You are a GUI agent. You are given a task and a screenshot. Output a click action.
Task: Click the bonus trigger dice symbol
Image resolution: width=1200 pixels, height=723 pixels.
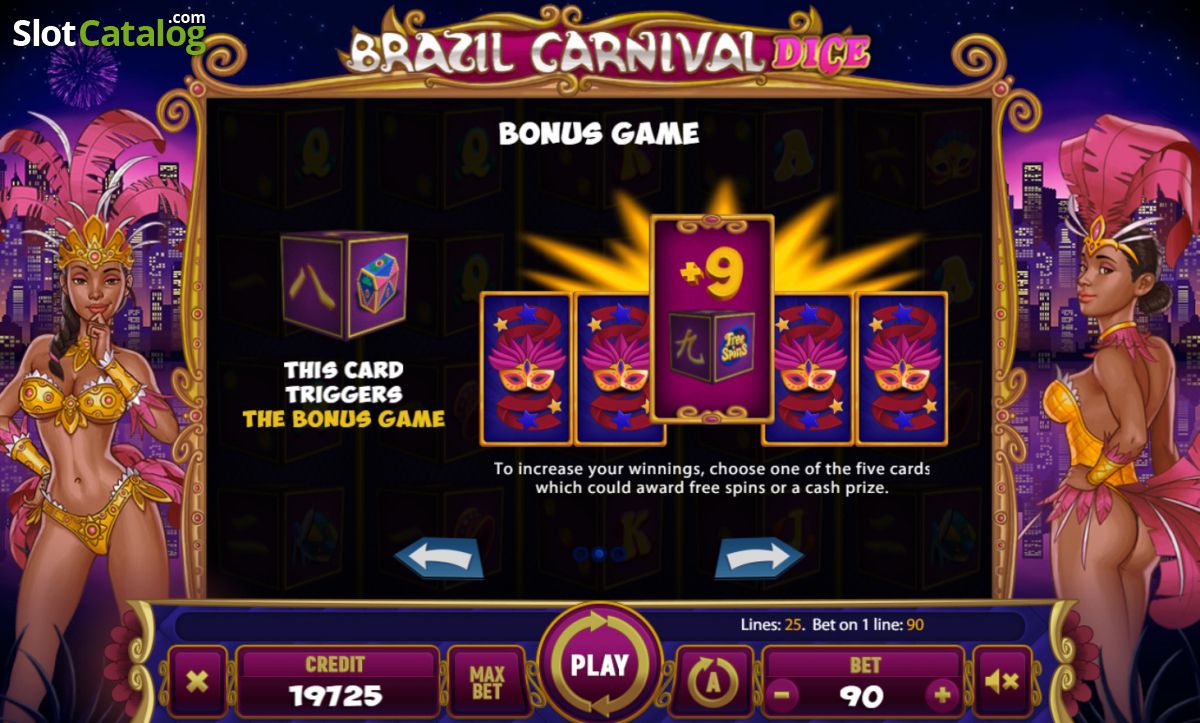pos(345,285)
